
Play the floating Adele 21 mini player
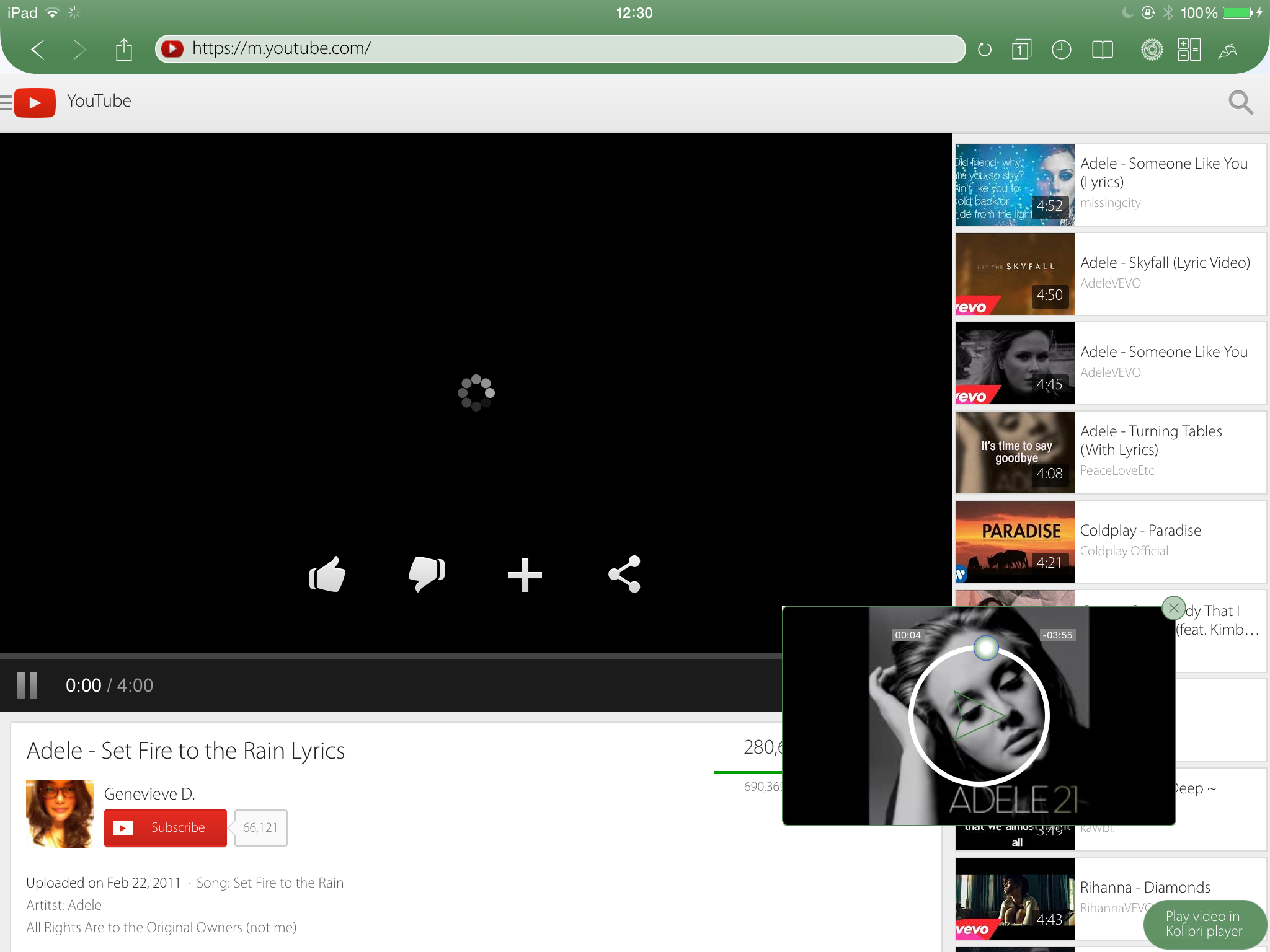click(x=979, y=716)
